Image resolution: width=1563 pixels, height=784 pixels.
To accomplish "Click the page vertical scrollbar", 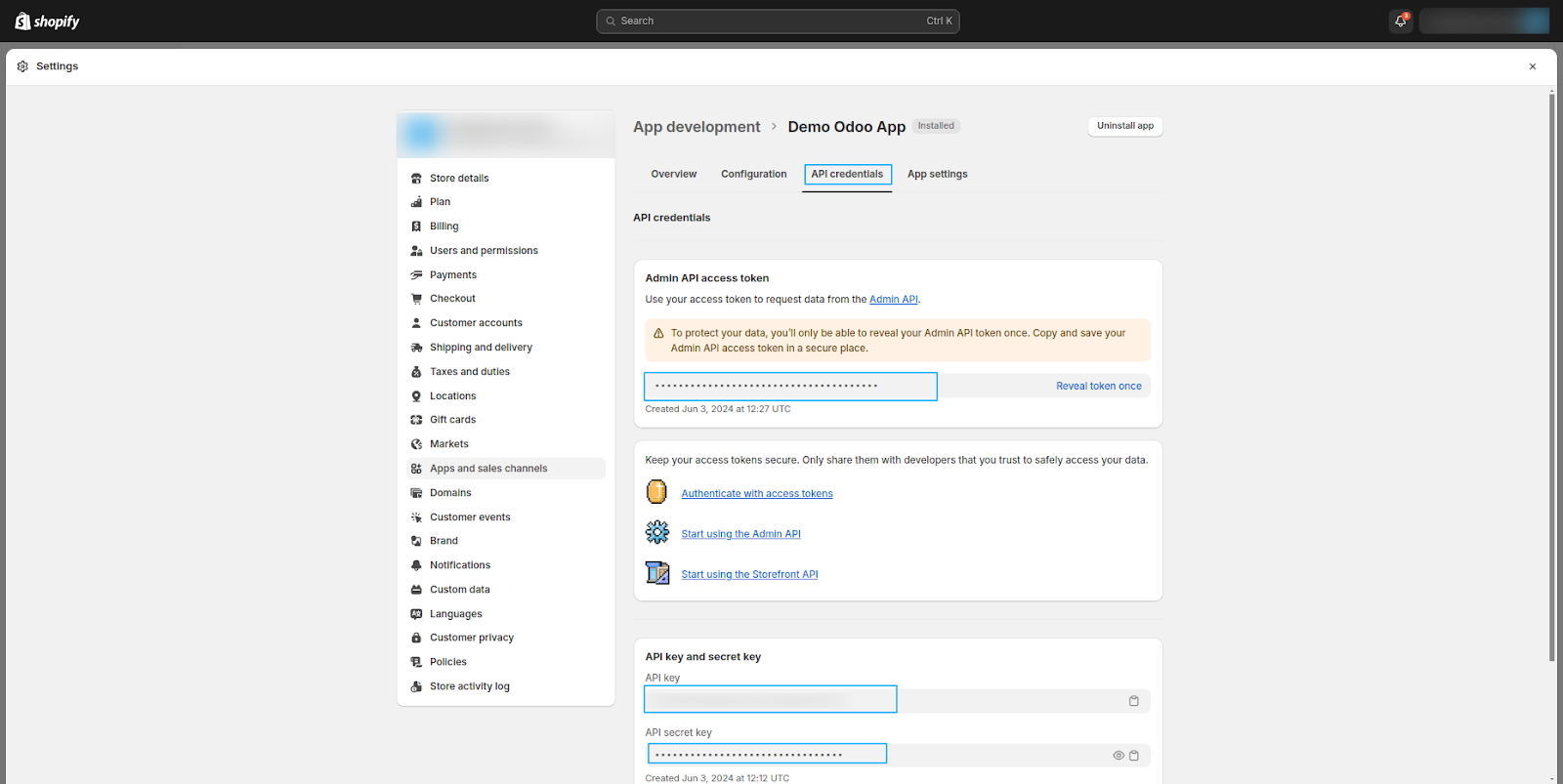I will pos(1551,377).
